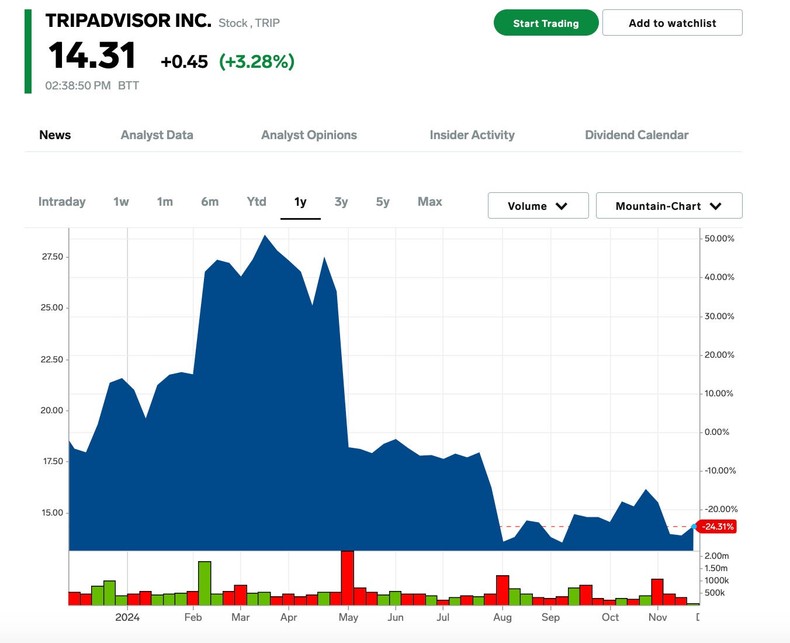Go to the Dividend Calendar tab
This screenshot has height=643, width=790.
[x=636, y=135]
